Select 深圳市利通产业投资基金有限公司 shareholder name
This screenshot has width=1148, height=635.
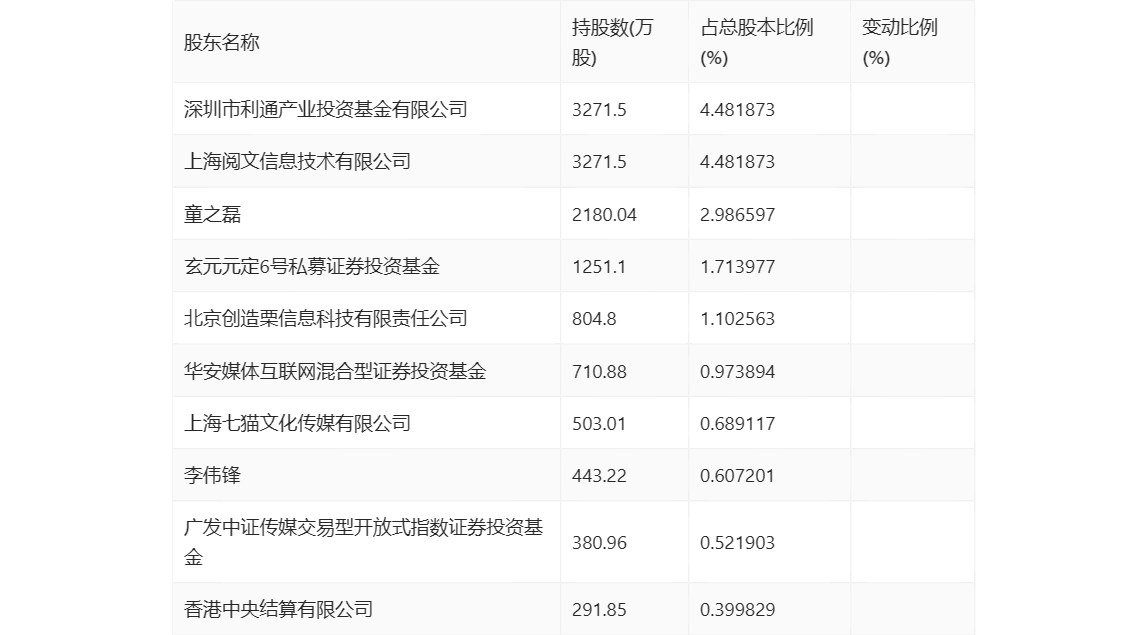[326, 109]
